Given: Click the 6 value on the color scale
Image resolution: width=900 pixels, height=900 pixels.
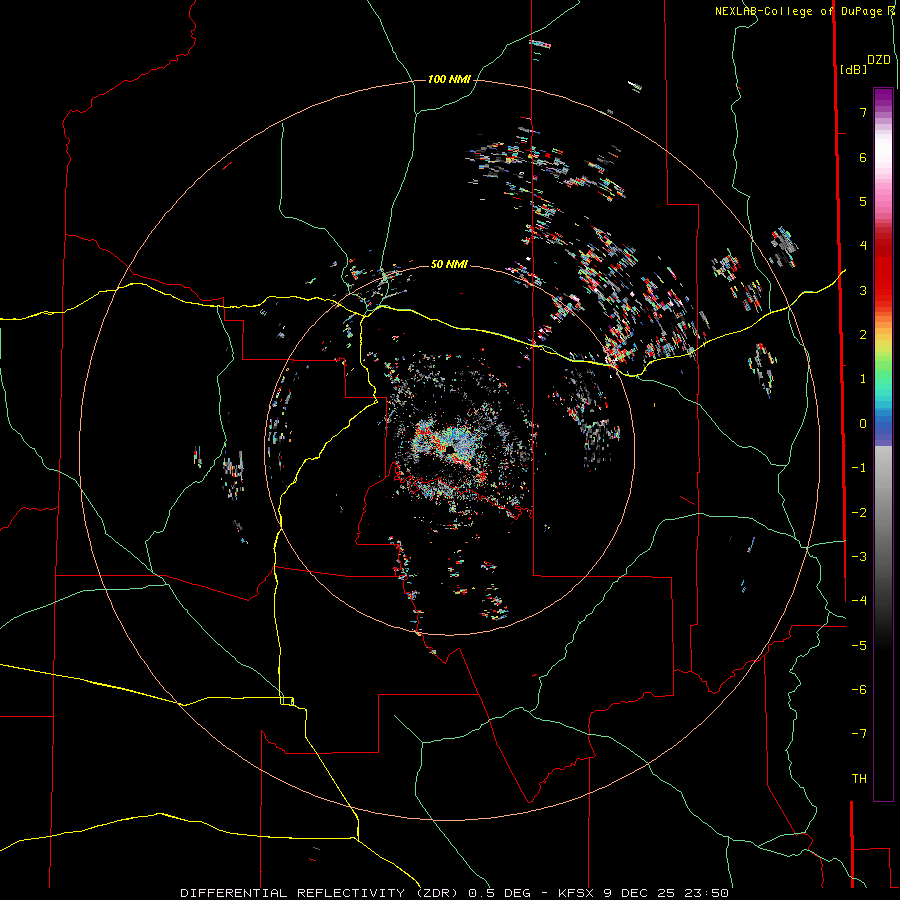Looking at the screenshot, I should (x=863, y=157).
